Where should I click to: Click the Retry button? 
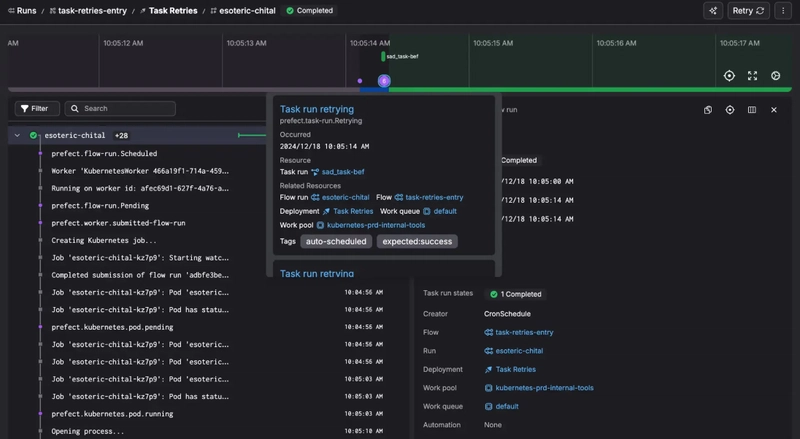(x=748, y=11)
